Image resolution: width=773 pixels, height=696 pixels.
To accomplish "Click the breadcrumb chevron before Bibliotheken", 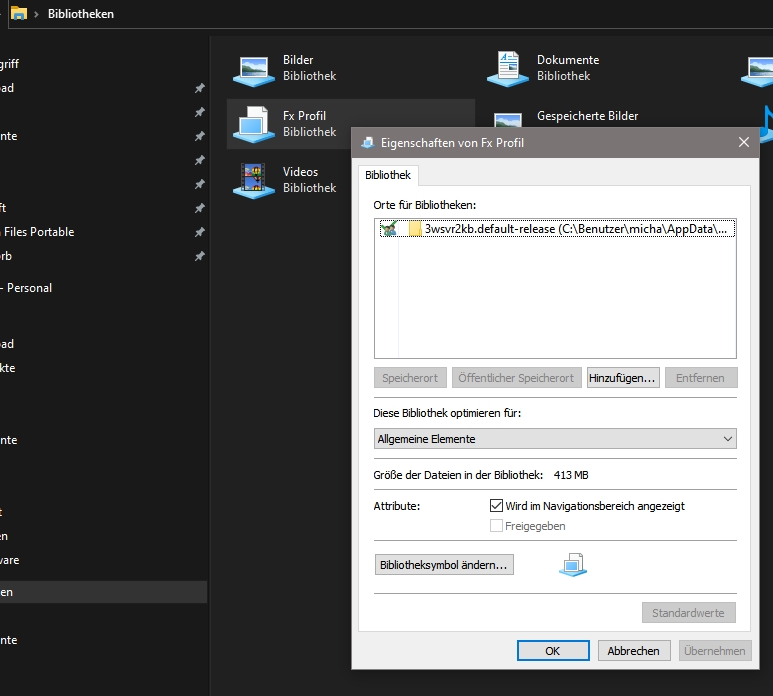I will 37,14.
